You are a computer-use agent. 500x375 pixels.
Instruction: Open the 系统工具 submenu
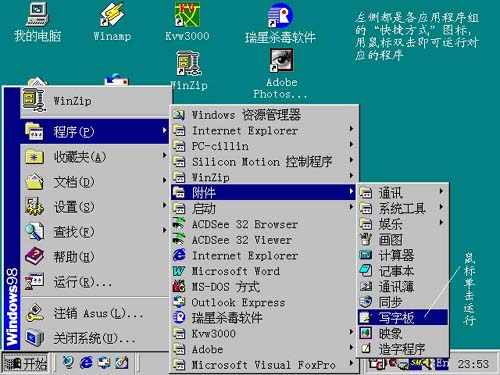[403, 208]
